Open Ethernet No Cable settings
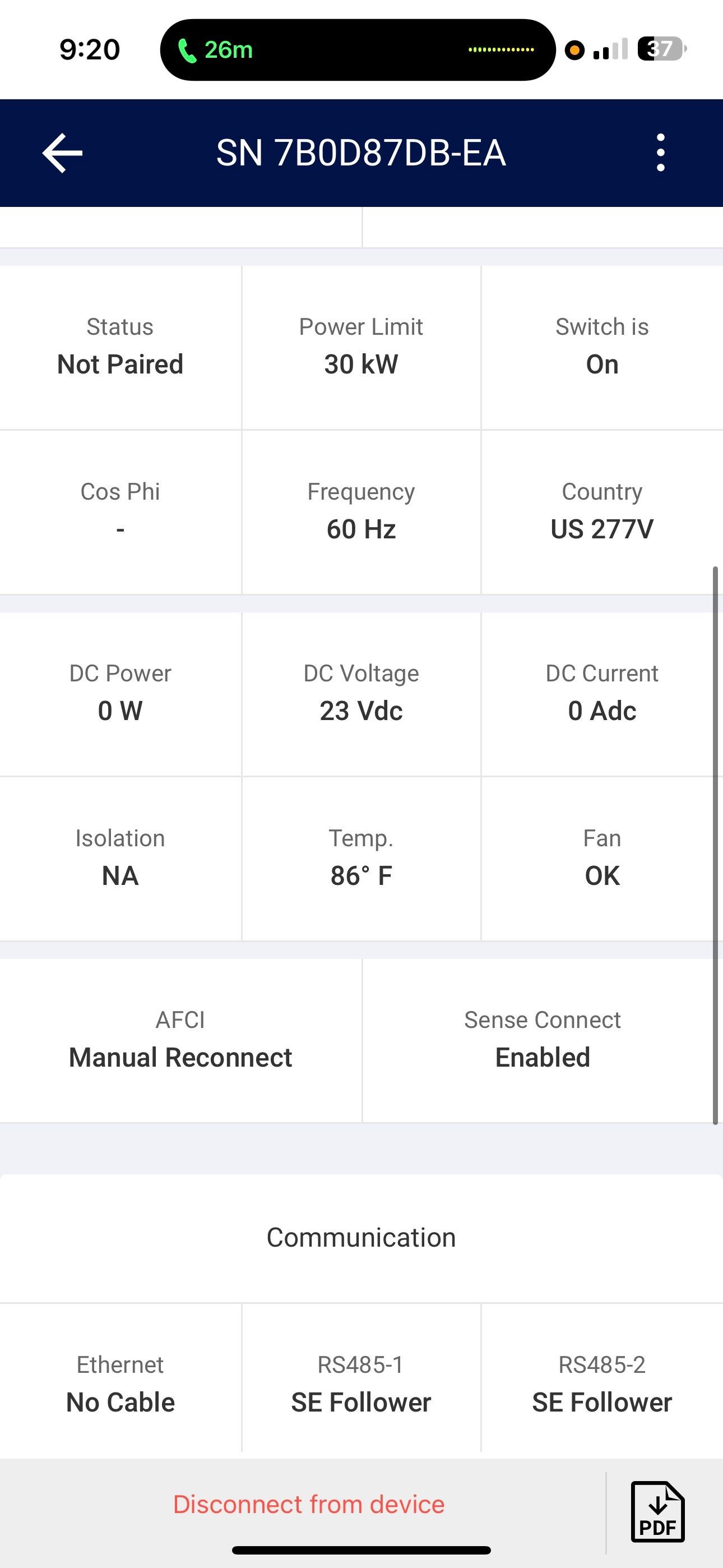The height and width of the screenshot is (1568, 723). pos(120,1384)
